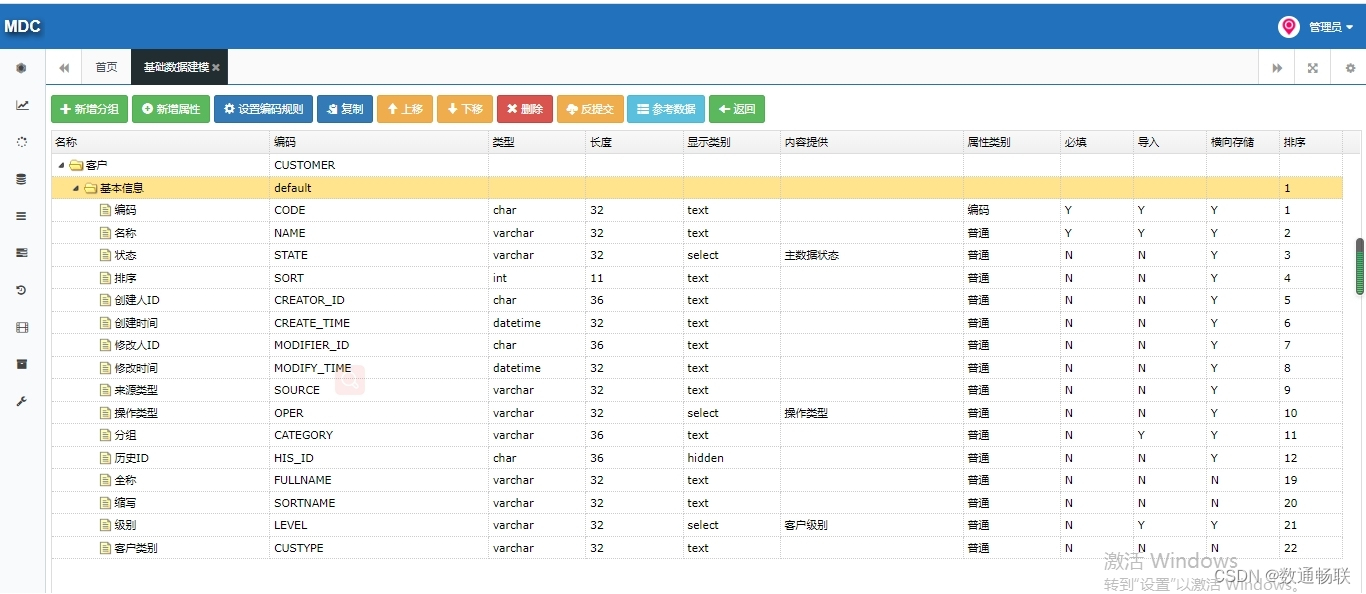This screenshot has height=594, width=1366.
Task: Click the document icon beside 客户类别
Action: pos(105,548)
